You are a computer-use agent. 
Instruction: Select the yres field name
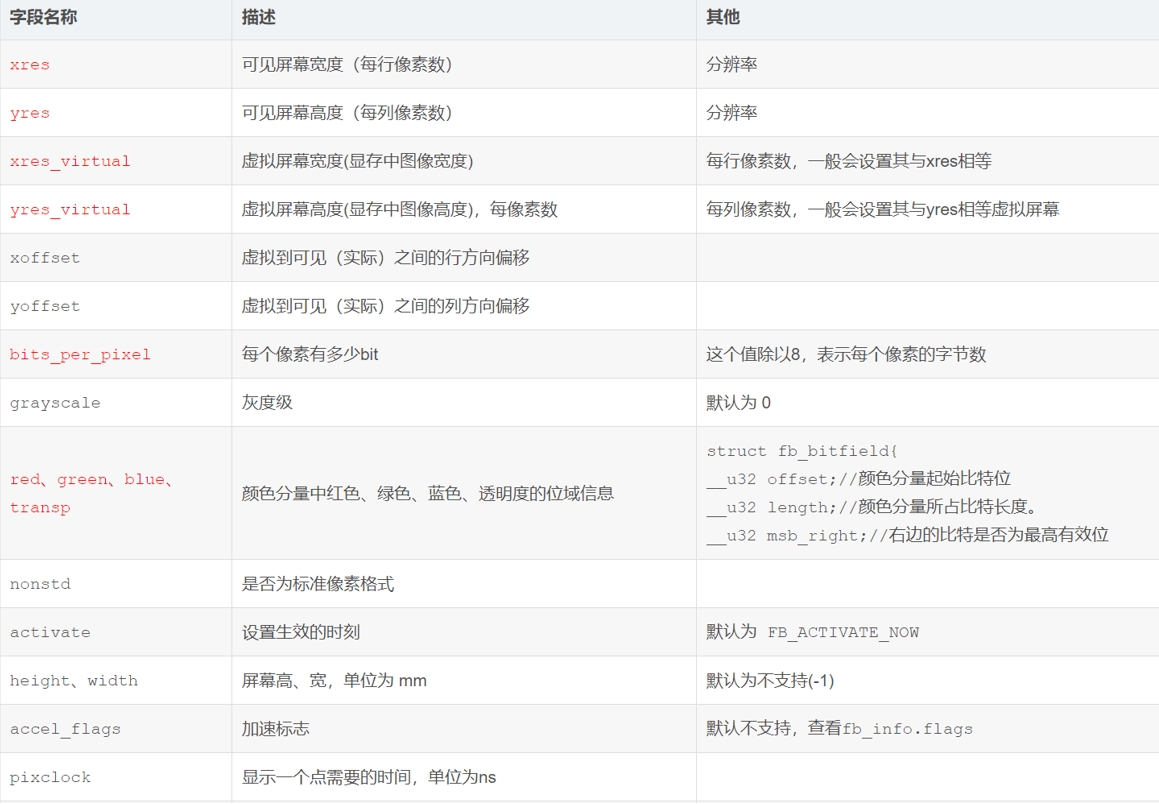pos(30,113)
